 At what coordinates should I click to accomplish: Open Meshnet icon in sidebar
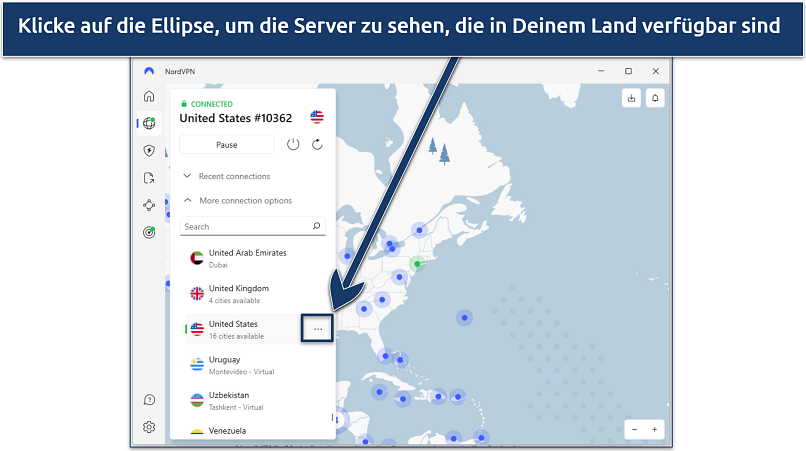(149, 205)
